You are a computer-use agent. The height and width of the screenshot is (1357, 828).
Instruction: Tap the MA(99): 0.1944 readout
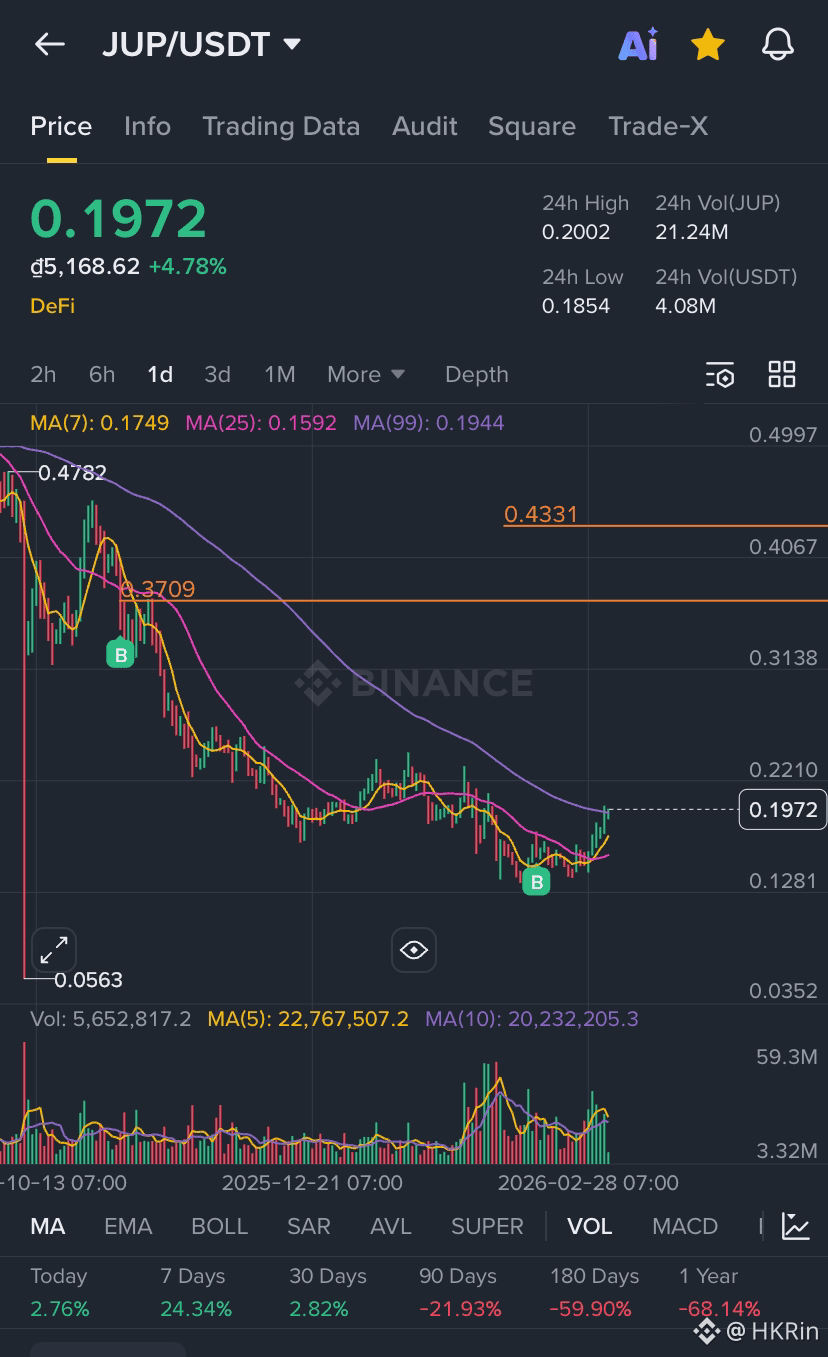(x=429, y=423)
